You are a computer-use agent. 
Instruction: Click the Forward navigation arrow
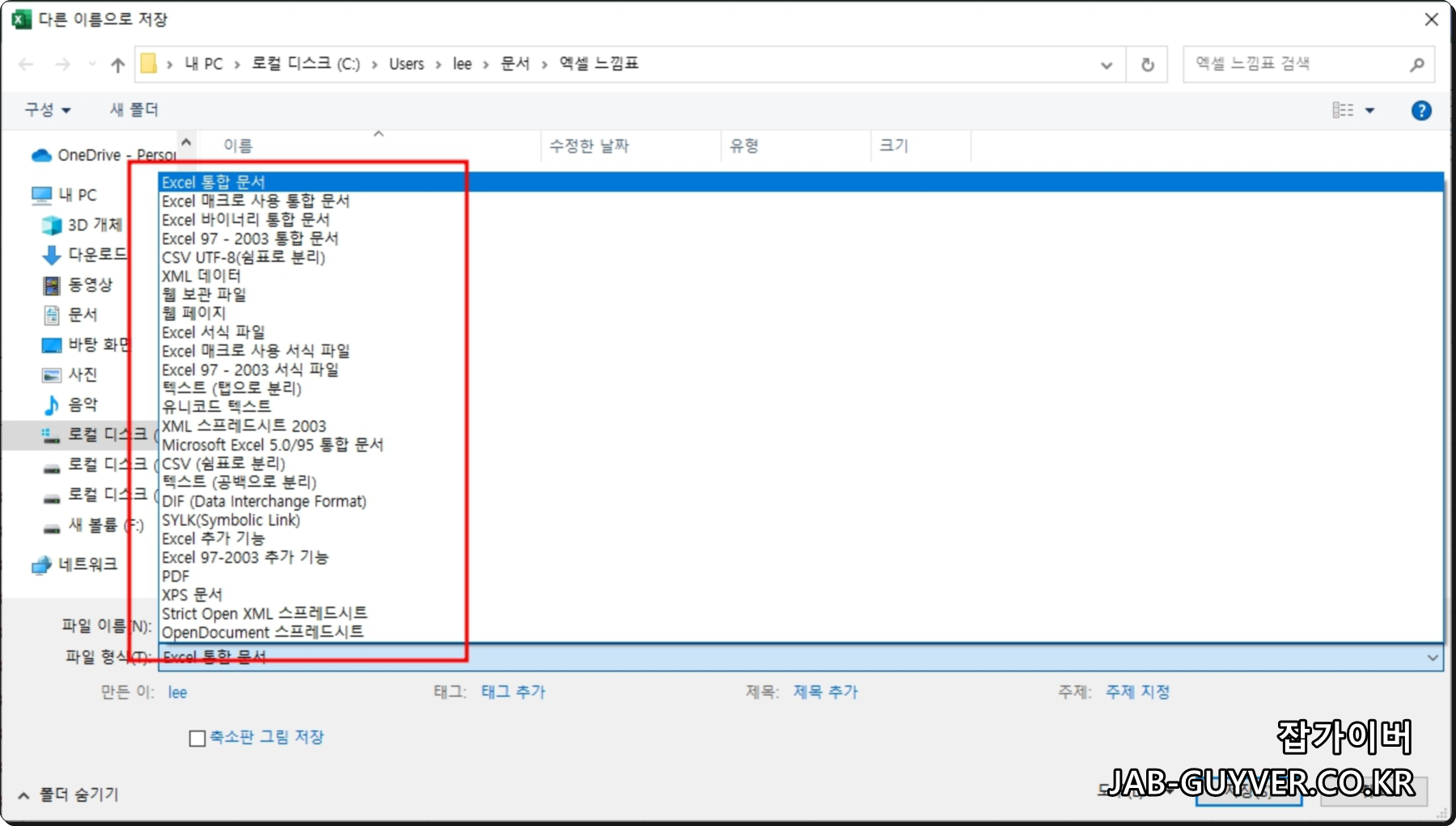62,65
